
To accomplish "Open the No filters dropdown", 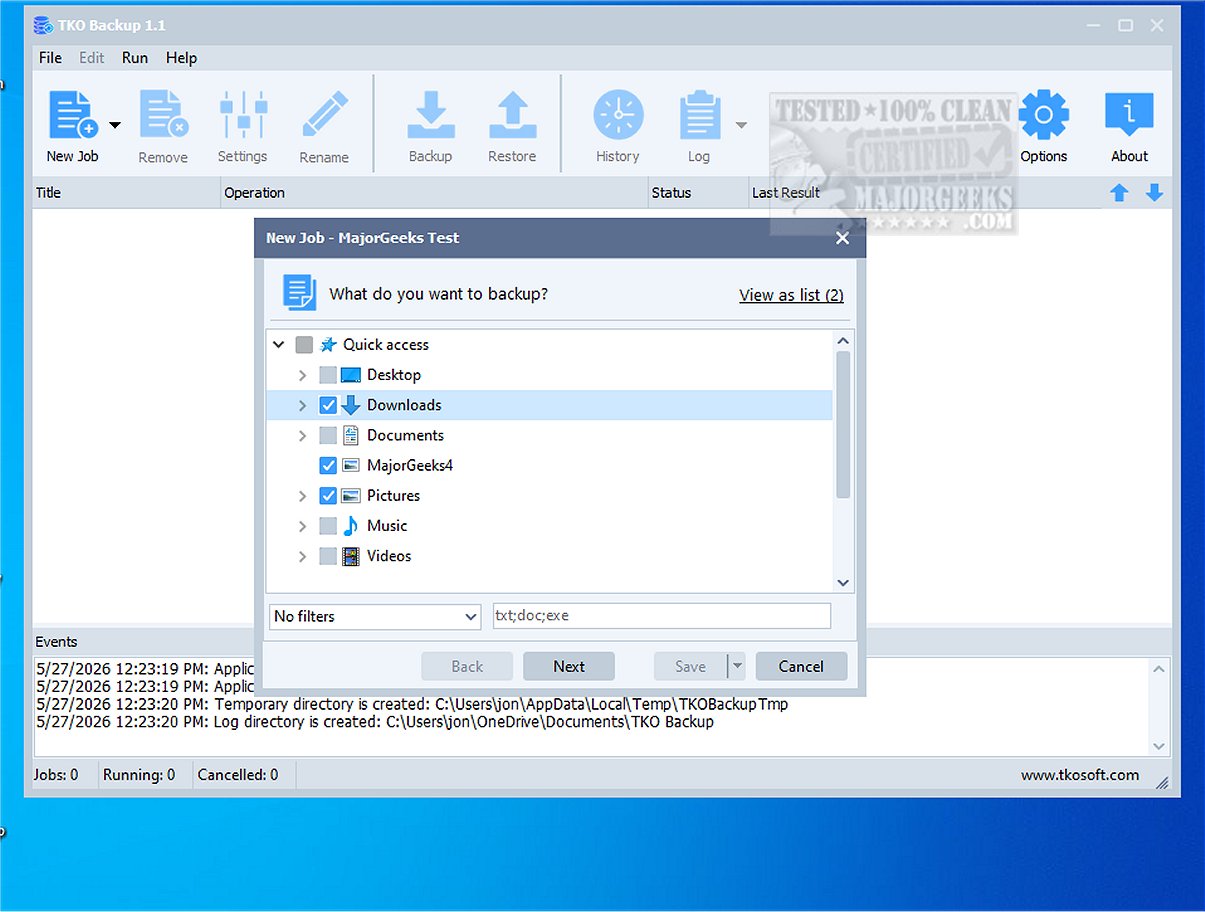I will click(375, 616).
